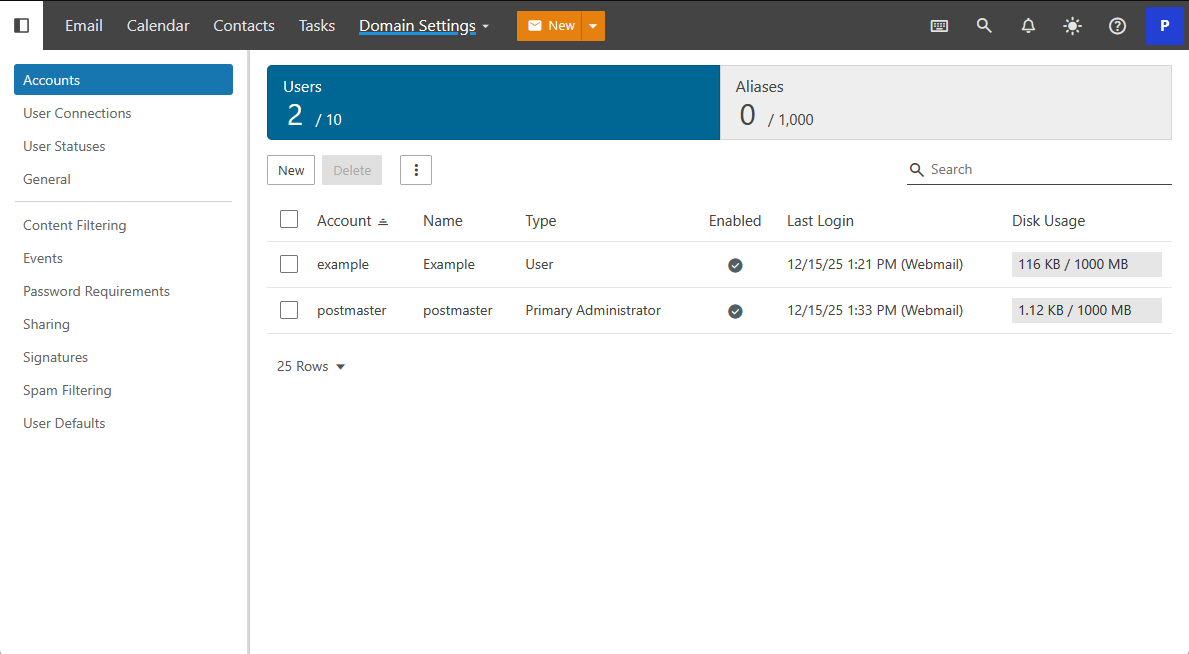1189x654 pixels.
Task: Select the postmaster account checkbox
Action: coord(289,310)
